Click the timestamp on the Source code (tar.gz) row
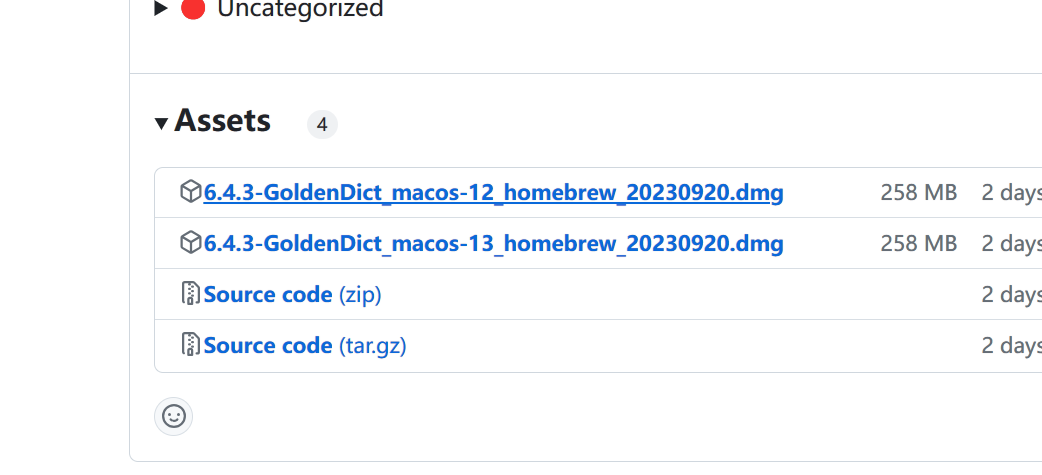 [x=1011, y=345]
